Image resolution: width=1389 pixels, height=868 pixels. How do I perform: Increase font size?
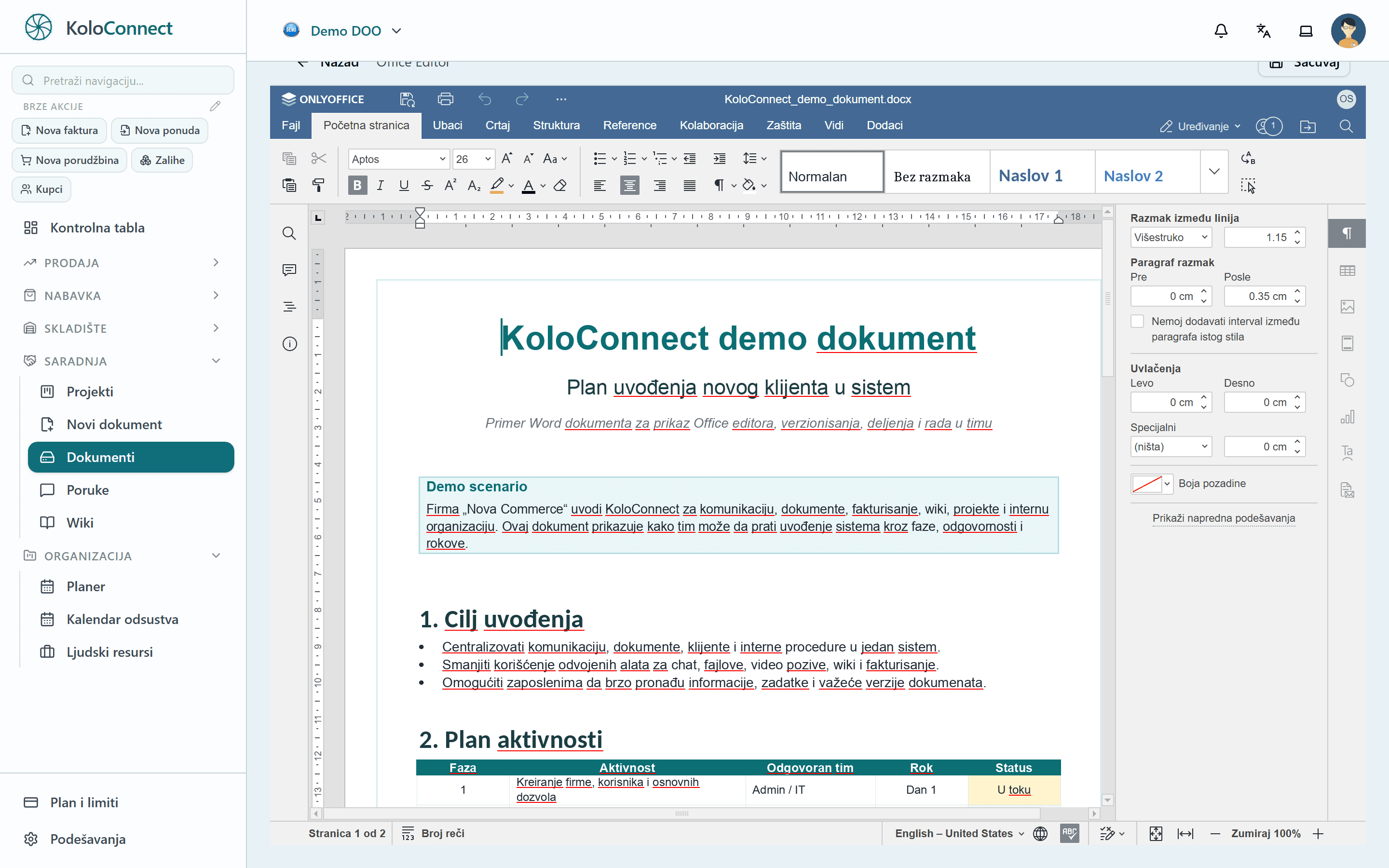click(x=506, y=159)
